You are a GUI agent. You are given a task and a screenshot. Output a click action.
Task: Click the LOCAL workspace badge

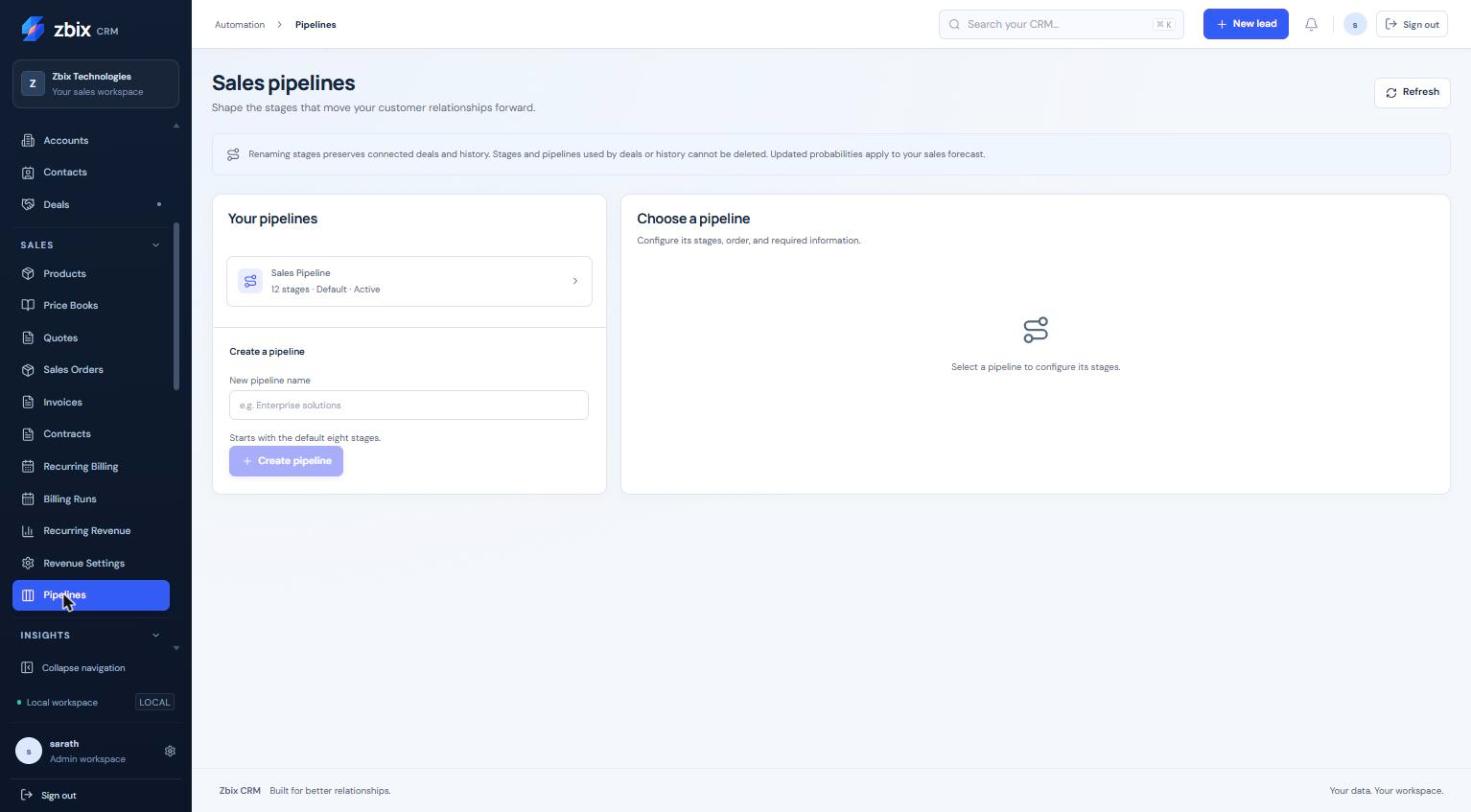155,702
